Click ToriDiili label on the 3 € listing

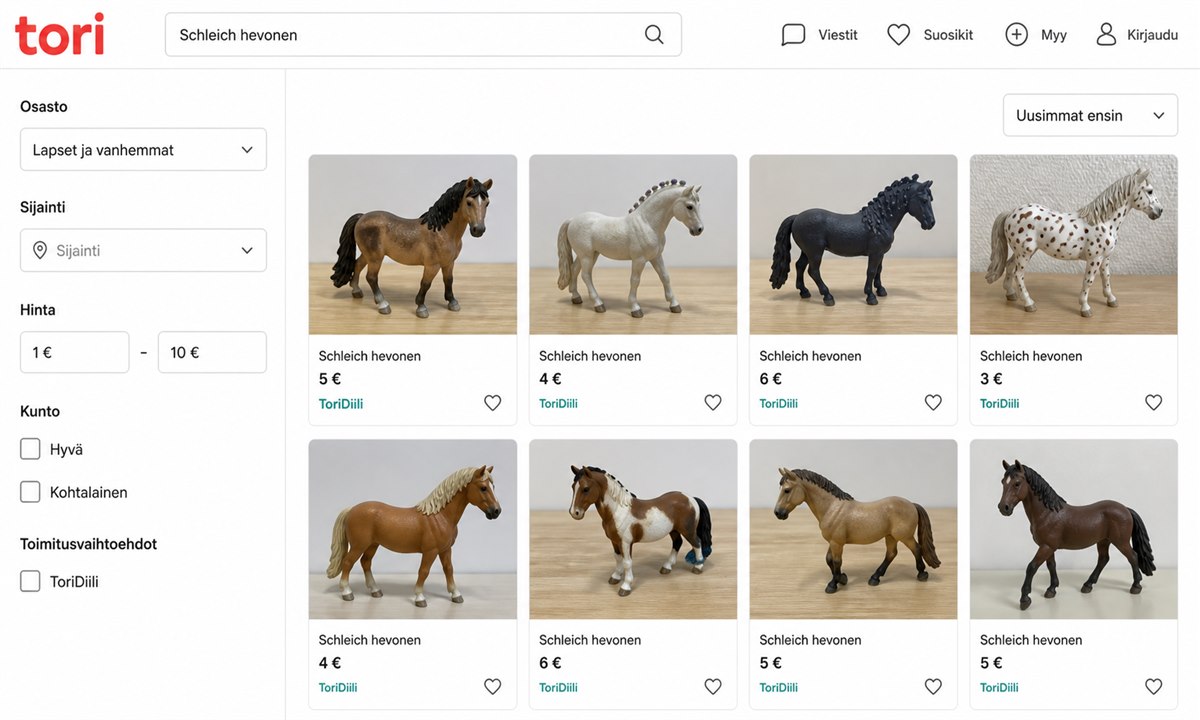pyautogui.click(x=999, y=404)
